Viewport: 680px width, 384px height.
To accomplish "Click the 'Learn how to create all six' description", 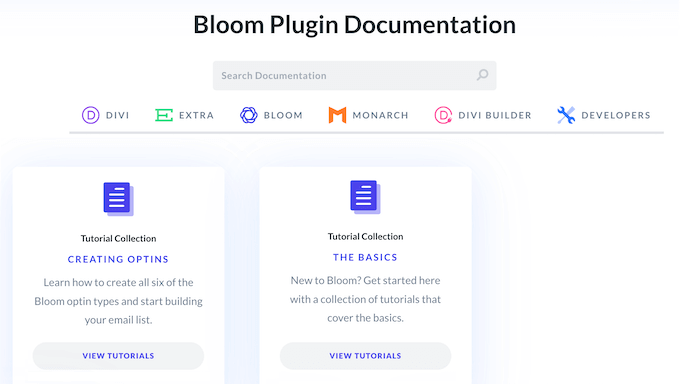I will click(x=118, y=301).
